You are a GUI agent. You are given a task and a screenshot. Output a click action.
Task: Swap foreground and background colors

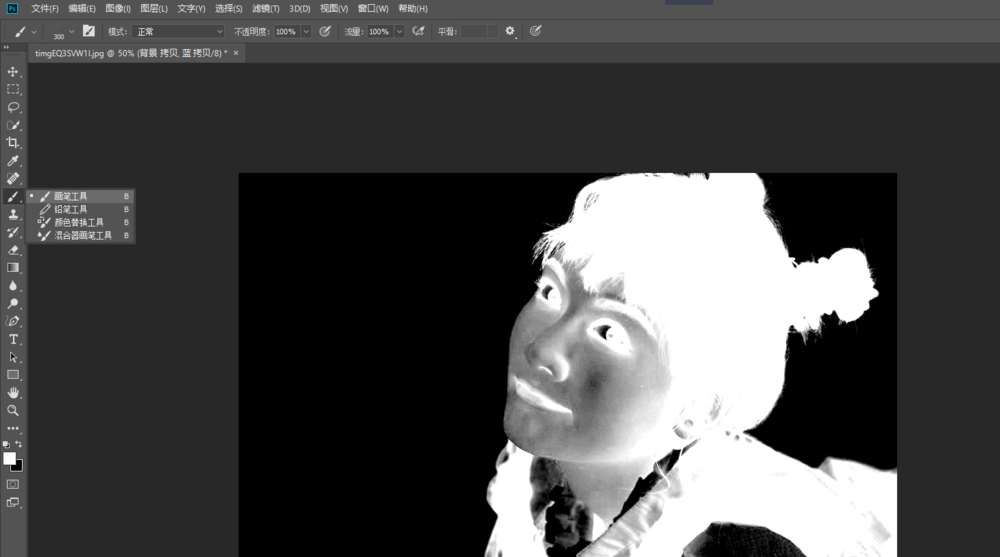click(18, 444)
